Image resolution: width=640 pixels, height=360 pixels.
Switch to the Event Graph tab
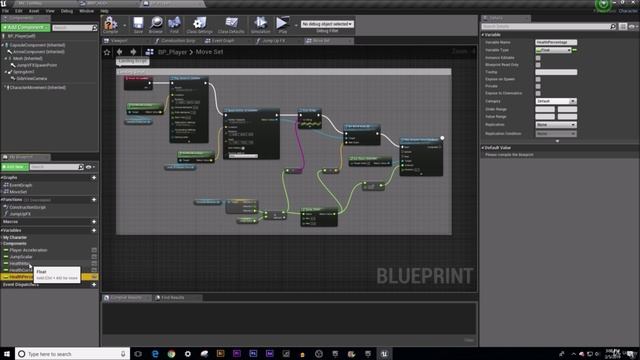click(222, 41)
